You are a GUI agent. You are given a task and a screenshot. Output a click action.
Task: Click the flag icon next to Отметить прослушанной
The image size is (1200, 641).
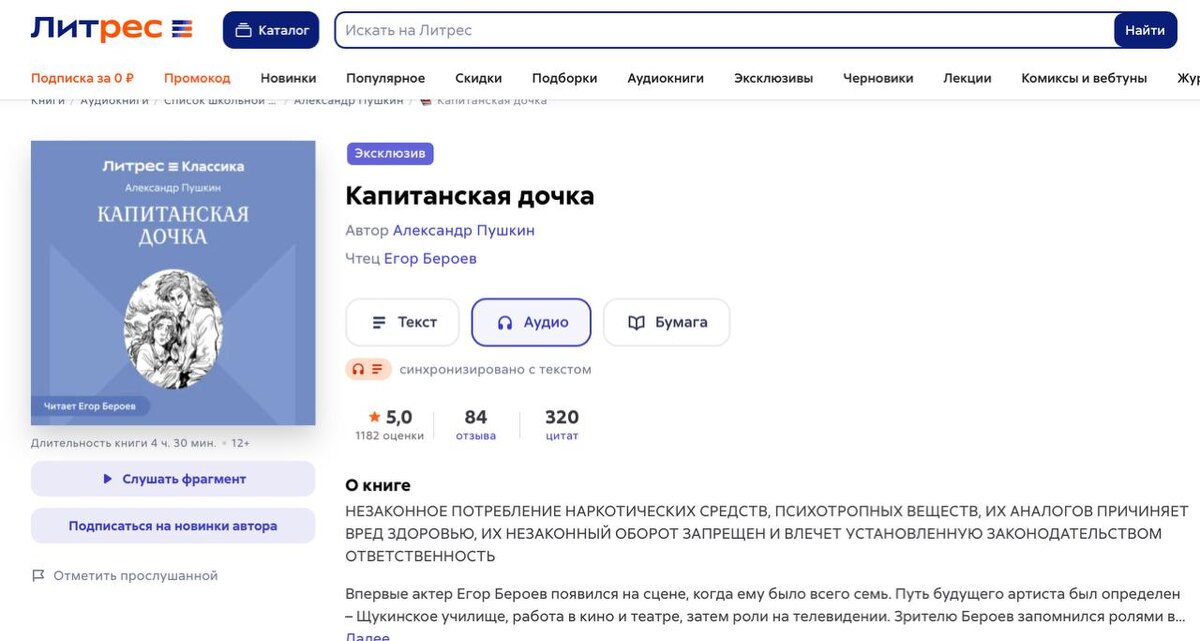pyautogui.click(x=38, y=576)
